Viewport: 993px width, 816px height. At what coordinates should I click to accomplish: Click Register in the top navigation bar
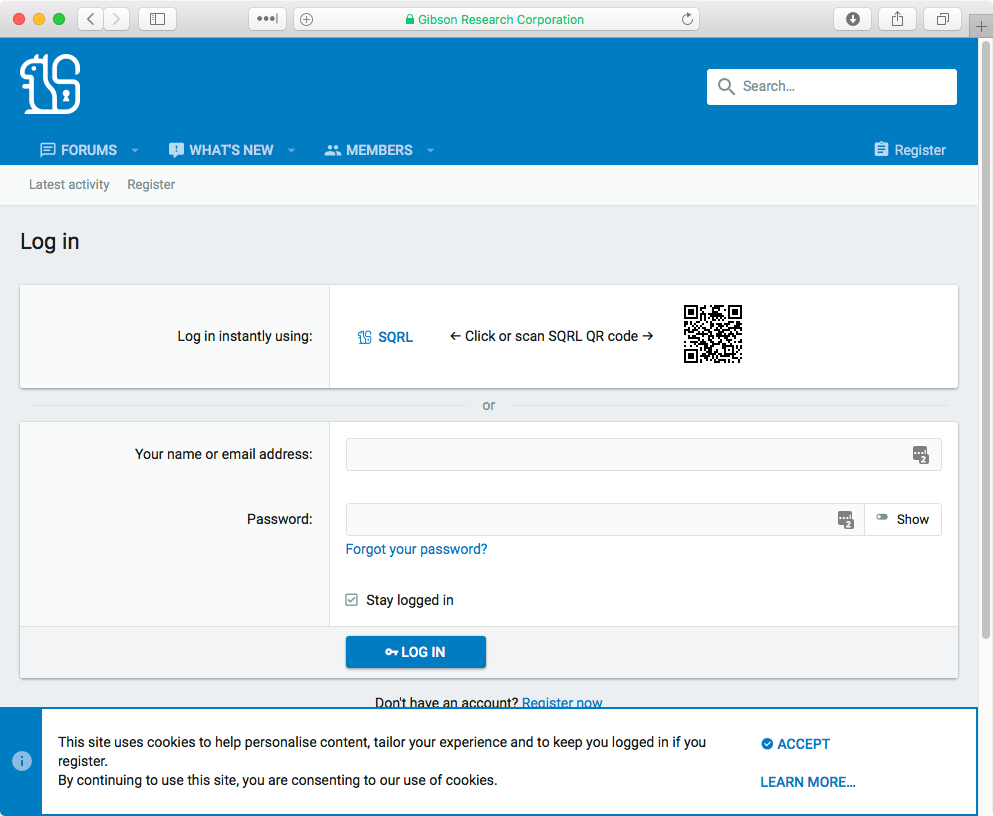910,150
